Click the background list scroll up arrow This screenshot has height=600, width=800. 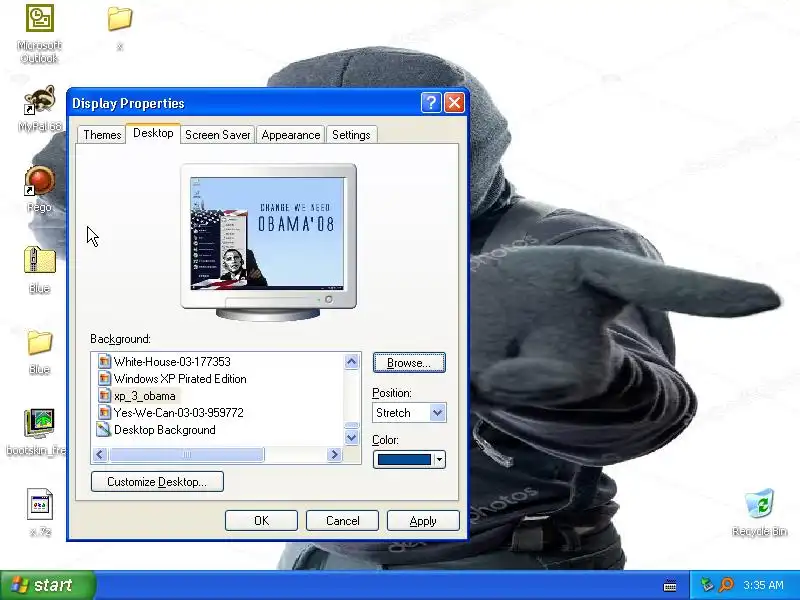click(351, 362)
